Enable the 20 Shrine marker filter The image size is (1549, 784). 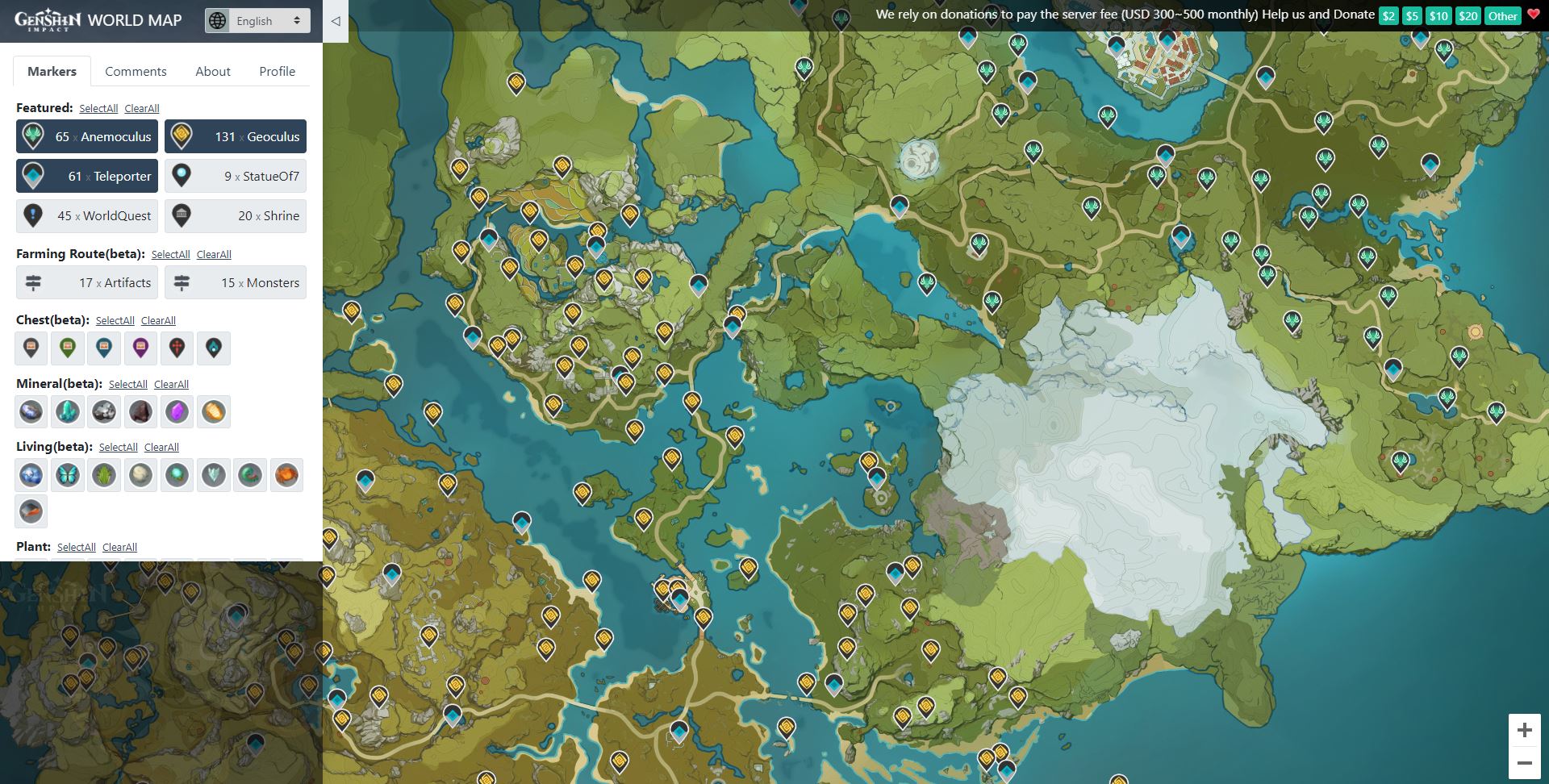point(236,216)
